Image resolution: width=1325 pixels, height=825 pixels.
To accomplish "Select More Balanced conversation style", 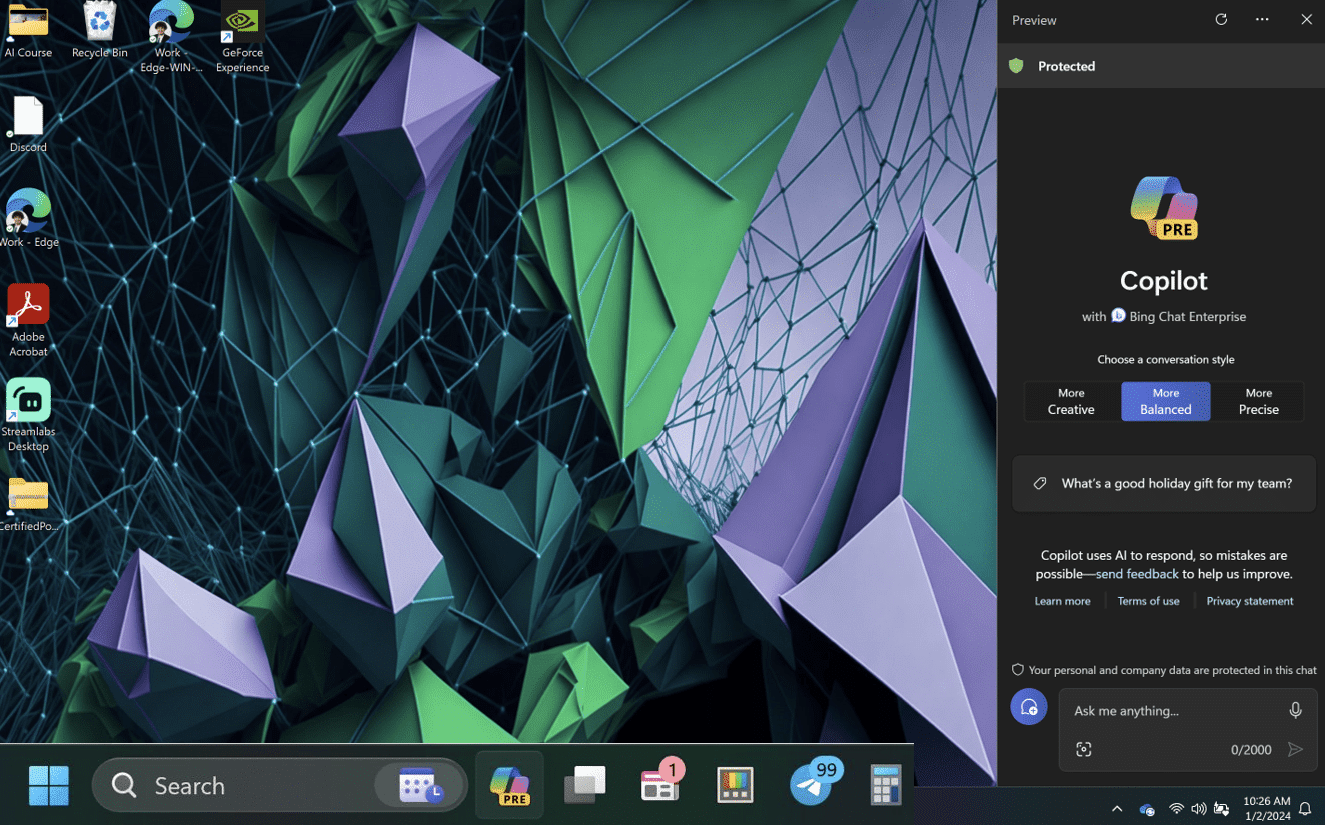I will point(1165,401).
